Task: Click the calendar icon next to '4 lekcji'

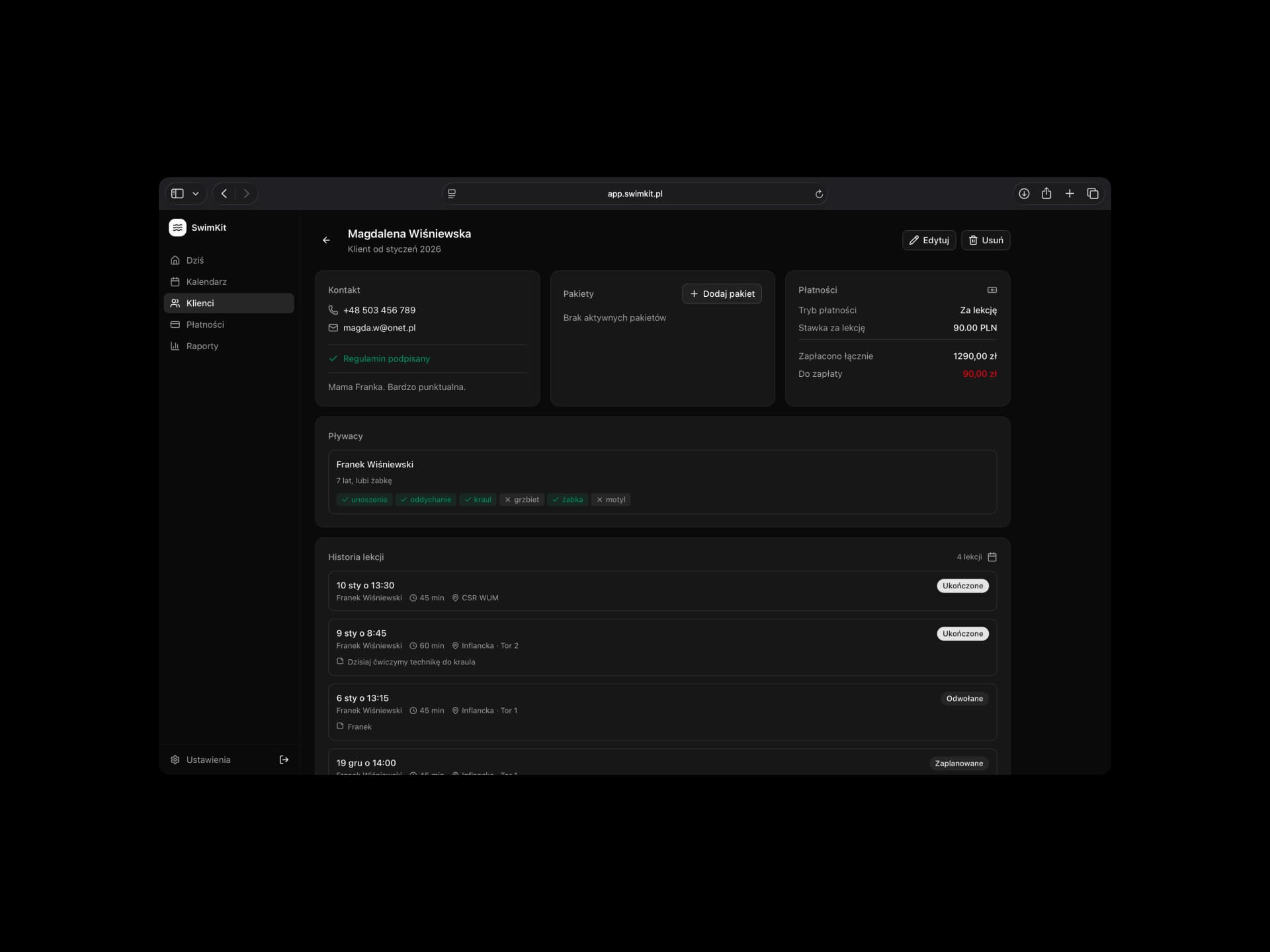Action: tap(993, 557)
